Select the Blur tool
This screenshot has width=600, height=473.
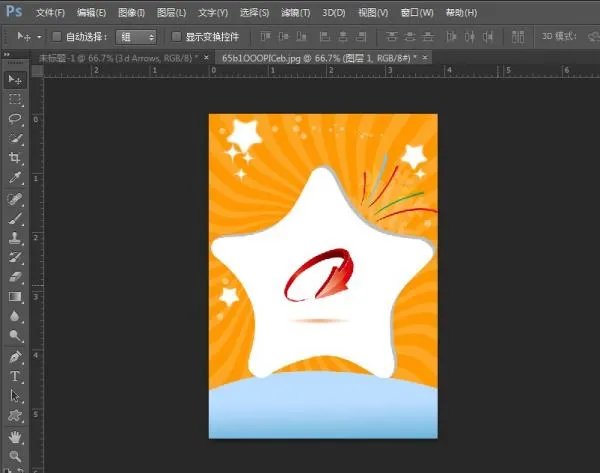tap(15, 316)
